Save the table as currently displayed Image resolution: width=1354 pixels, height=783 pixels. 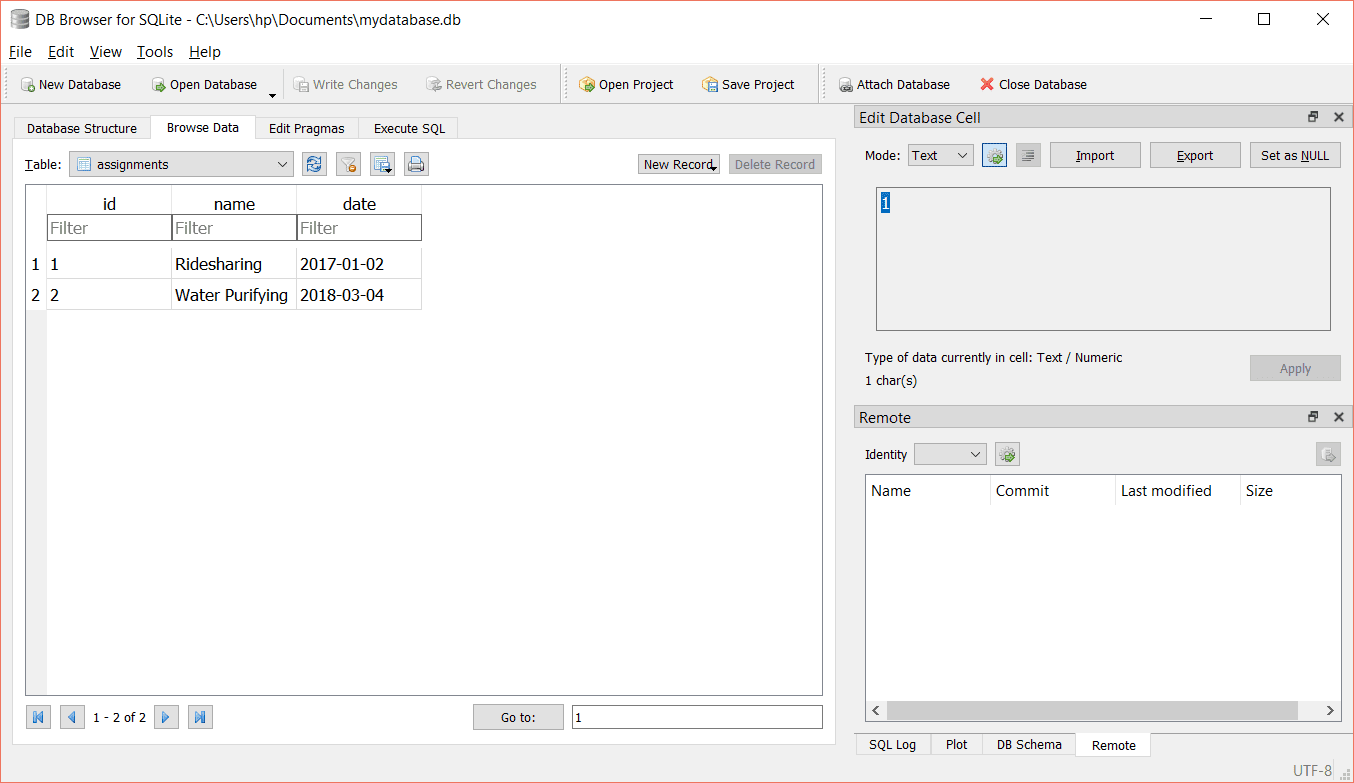coord(382,163)
